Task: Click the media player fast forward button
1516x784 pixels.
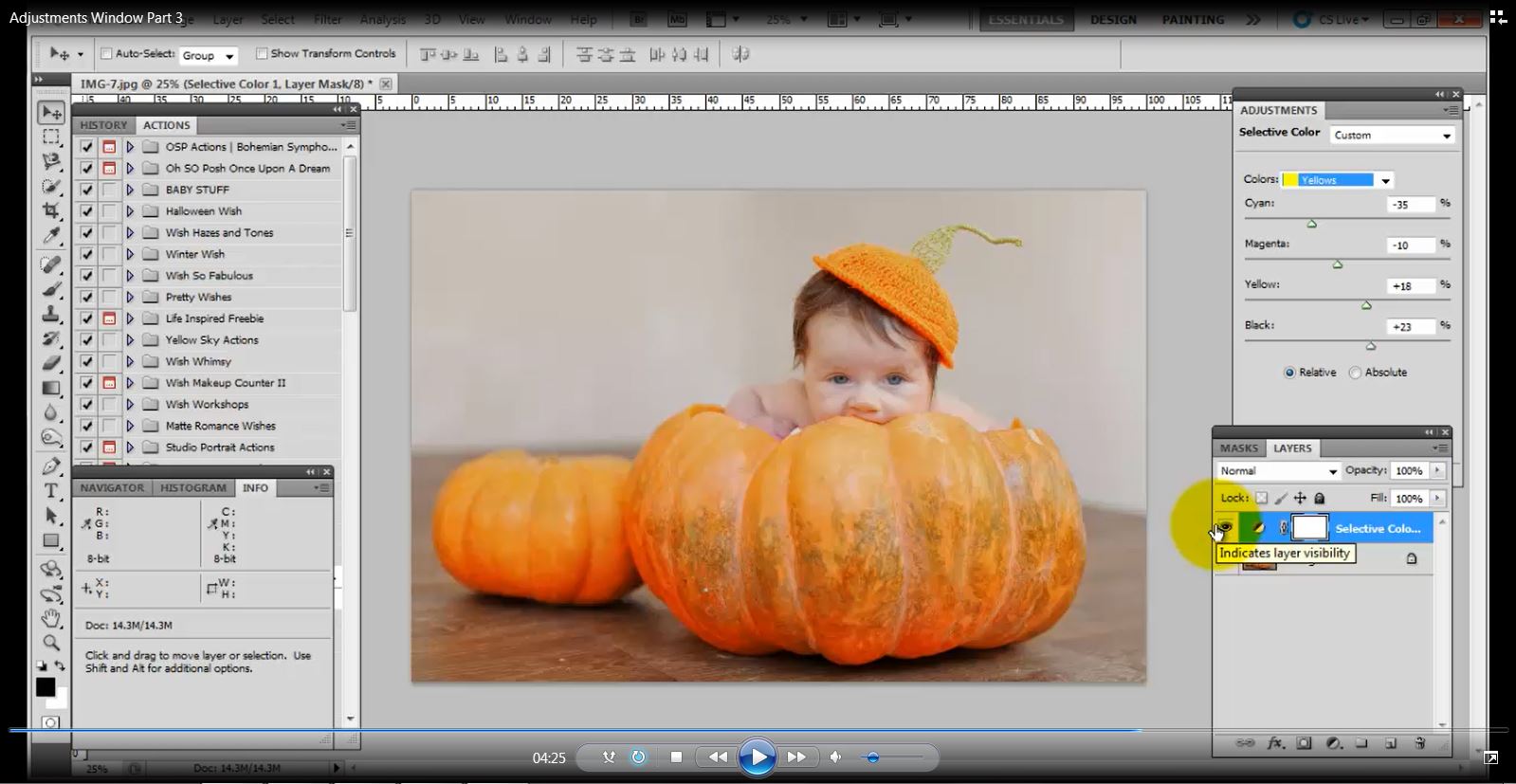Action: pyautogui.click(x=796, y=757)
